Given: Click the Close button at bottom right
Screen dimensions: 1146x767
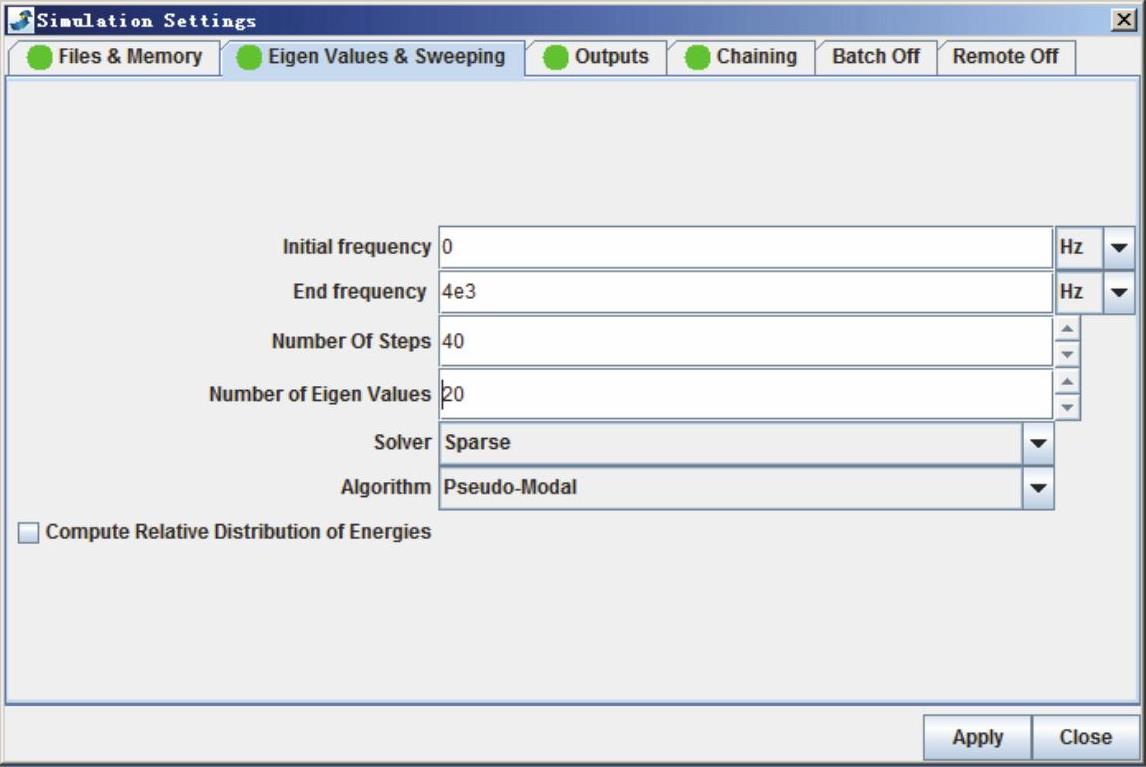Looking at the screenshot, I should point(1085,738).
